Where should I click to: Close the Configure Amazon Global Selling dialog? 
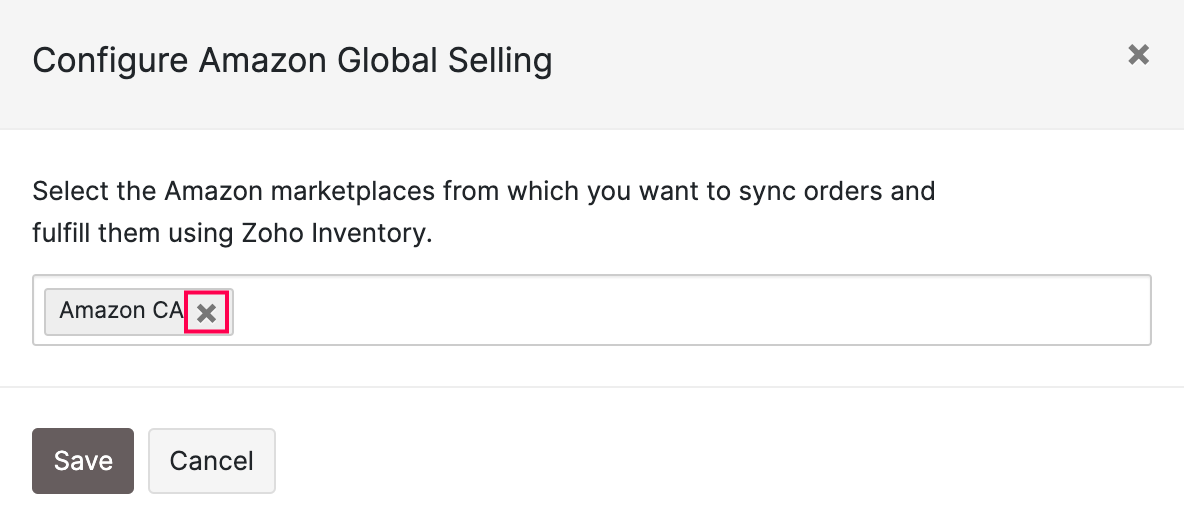(1138, 55)
